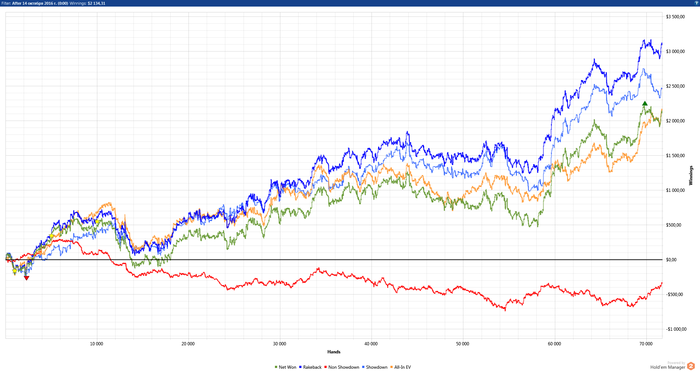The height and width of the screenshot is (372, 700).
Task: Click the -$500,00 axis label
Action: coord(674,294)
